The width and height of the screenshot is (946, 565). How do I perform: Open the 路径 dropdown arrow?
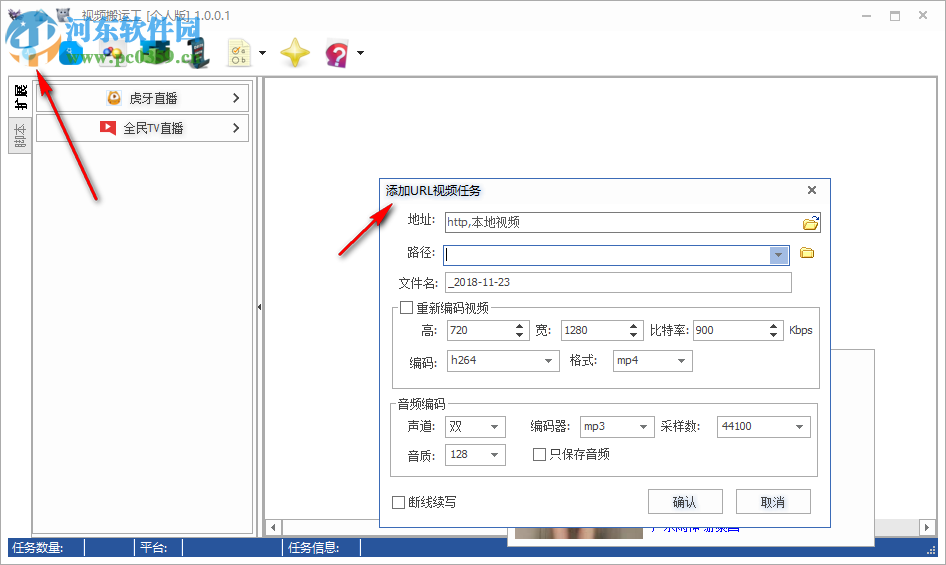click(x=779, y=255)
